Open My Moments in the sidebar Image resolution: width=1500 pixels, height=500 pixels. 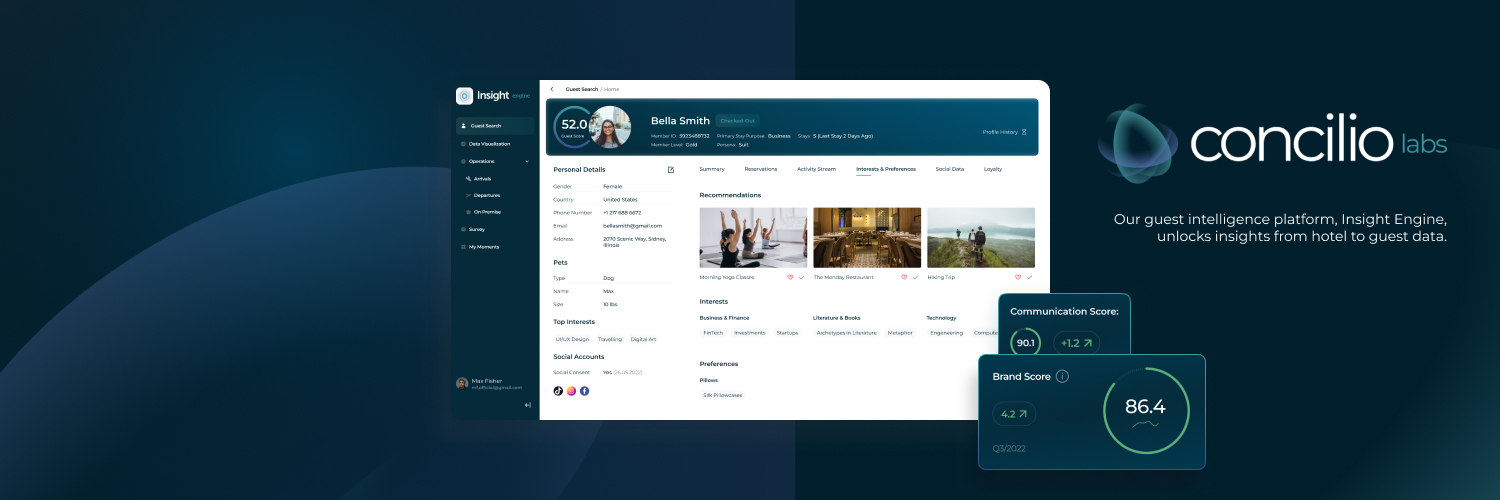[x=483, y=247]
